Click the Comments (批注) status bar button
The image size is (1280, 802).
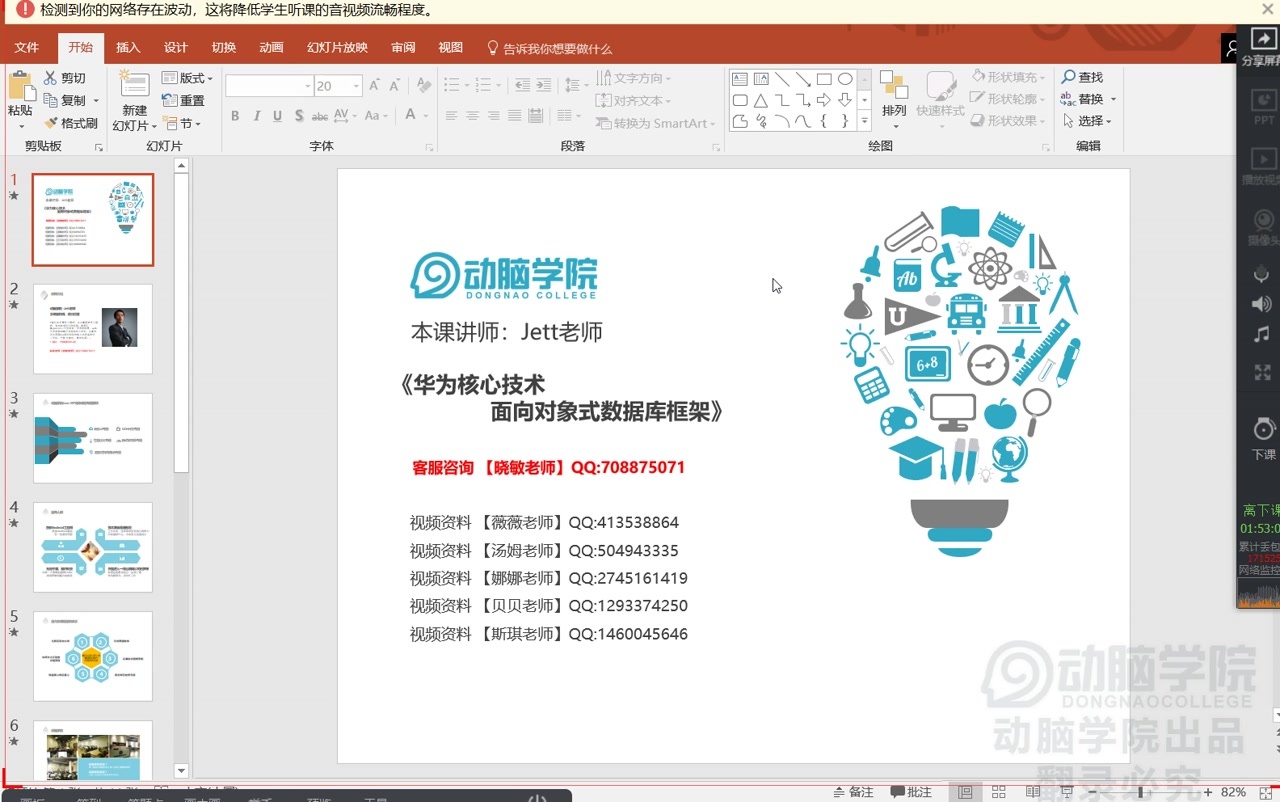coord(911,792)
